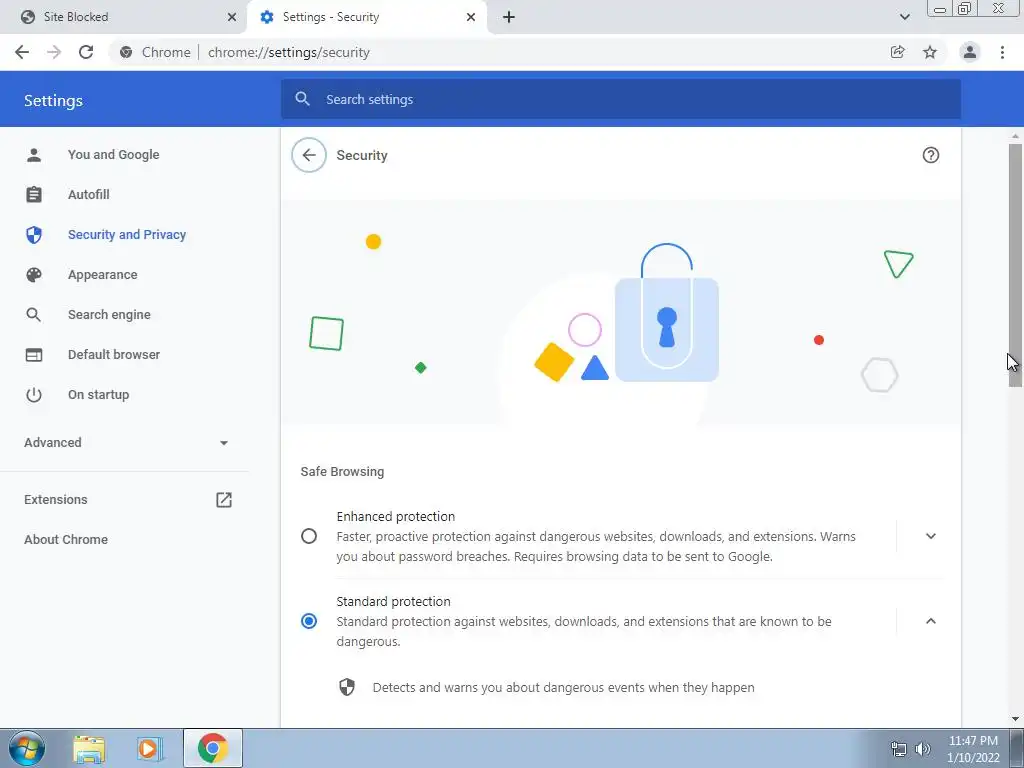Open the Extensions link
The width and height of the screenshot is (1024, 768).
click(56, 500)
